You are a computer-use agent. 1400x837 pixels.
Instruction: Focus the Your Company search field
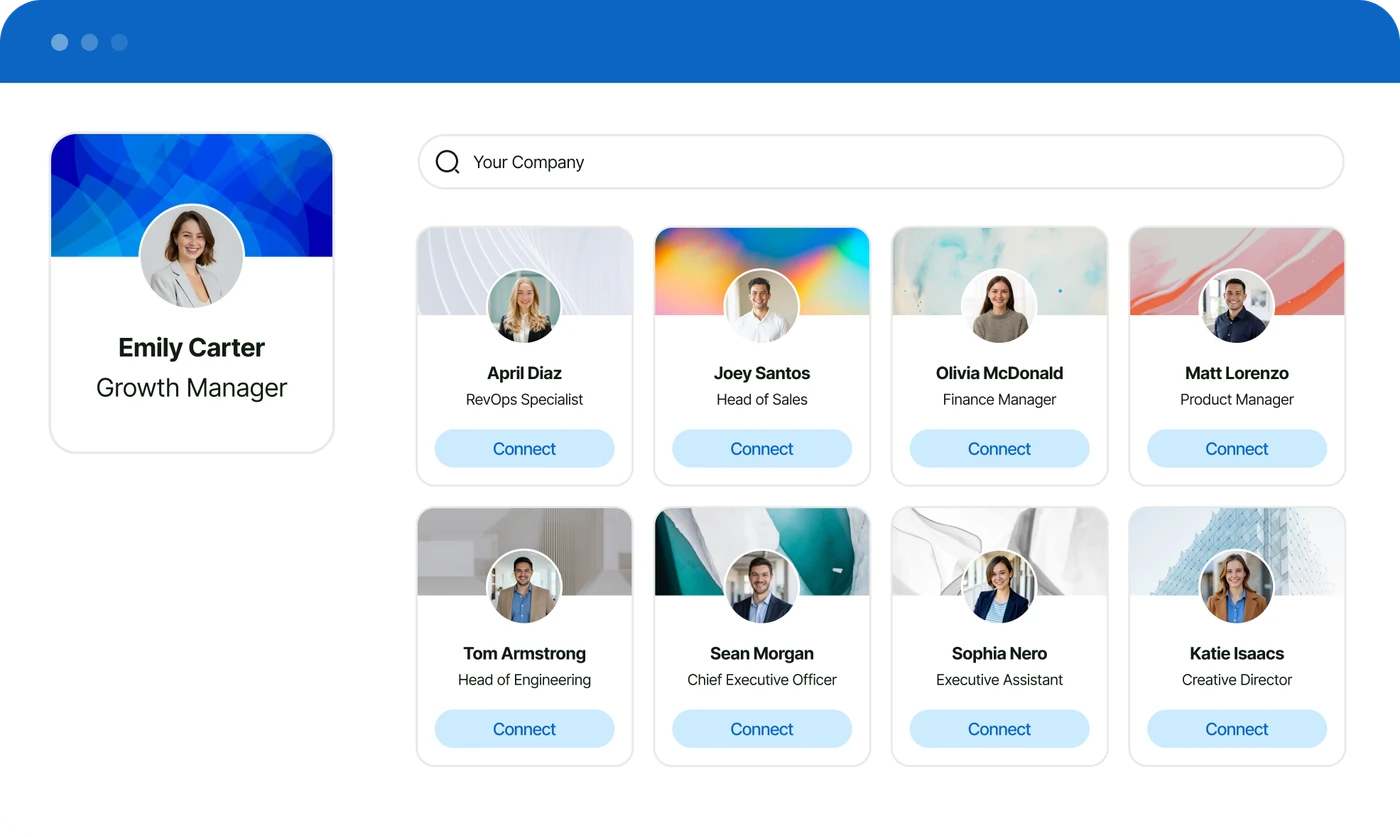tap(881, 162)
